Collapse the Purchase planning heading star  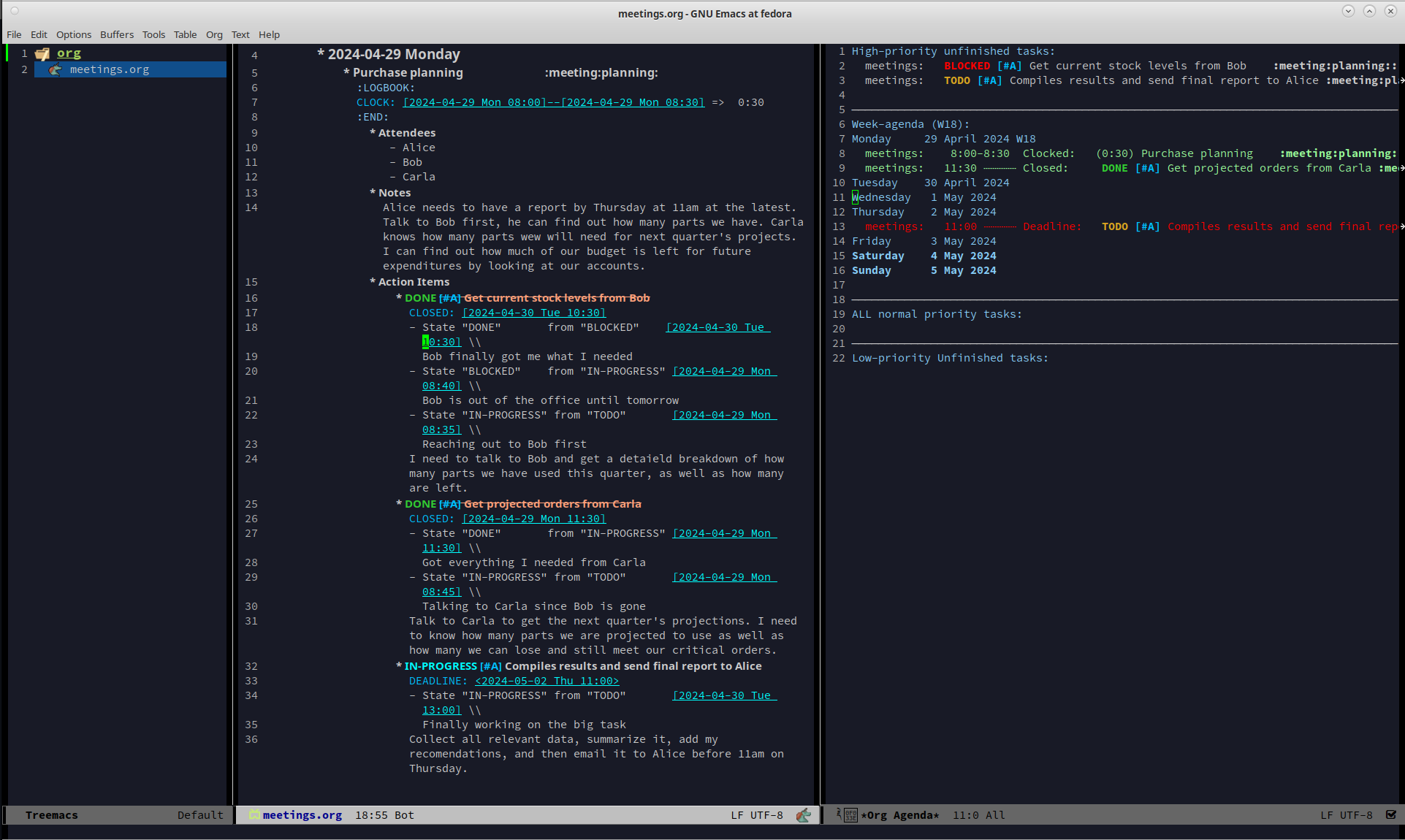click(347, 72)
